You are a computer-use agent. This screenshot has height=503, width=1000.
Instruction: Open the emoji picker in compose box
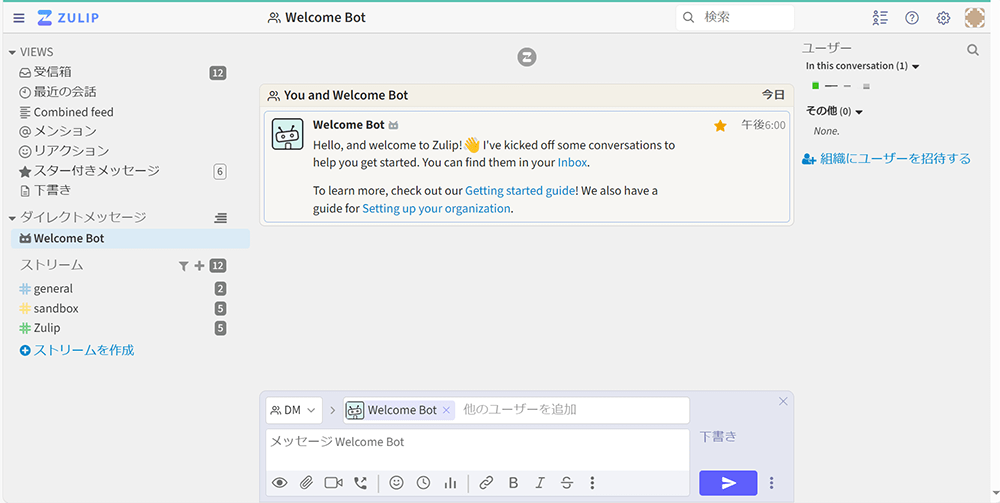(397, 483)
